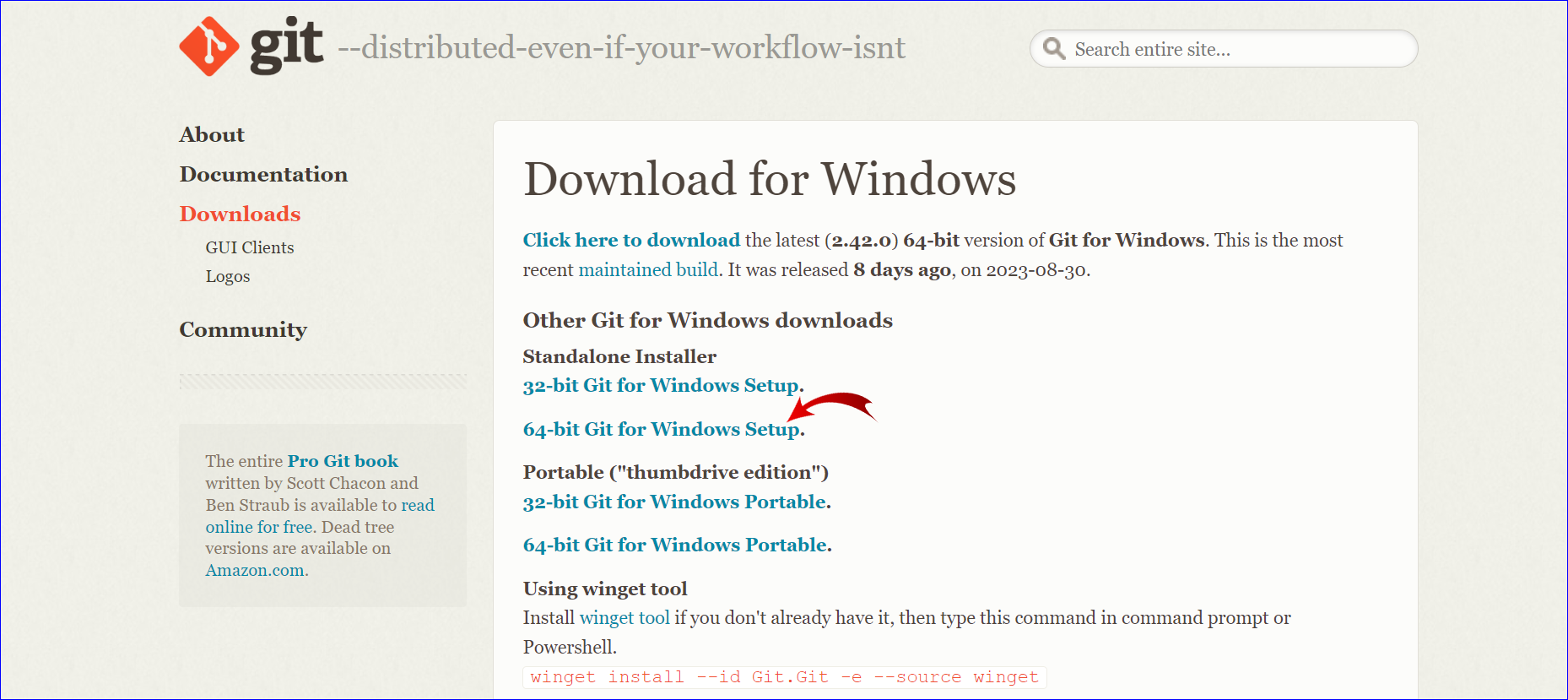Download 32-bit Git for Windows Portable
1568x700 pixels.
(675, 502)
